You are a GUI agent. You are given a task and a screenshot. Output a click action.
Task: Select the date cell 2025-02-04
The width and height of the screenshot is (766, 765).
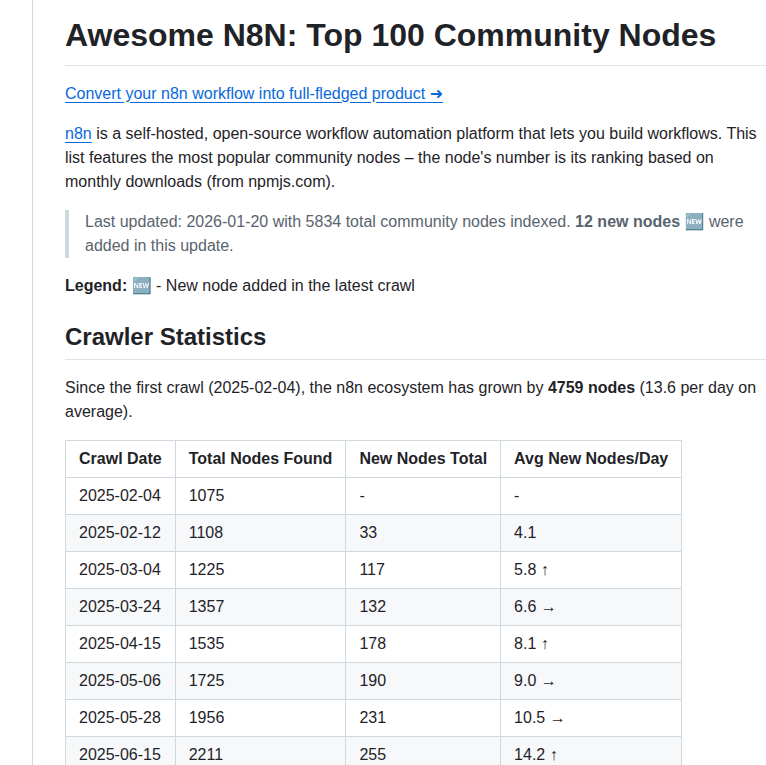tap(120, 496)
